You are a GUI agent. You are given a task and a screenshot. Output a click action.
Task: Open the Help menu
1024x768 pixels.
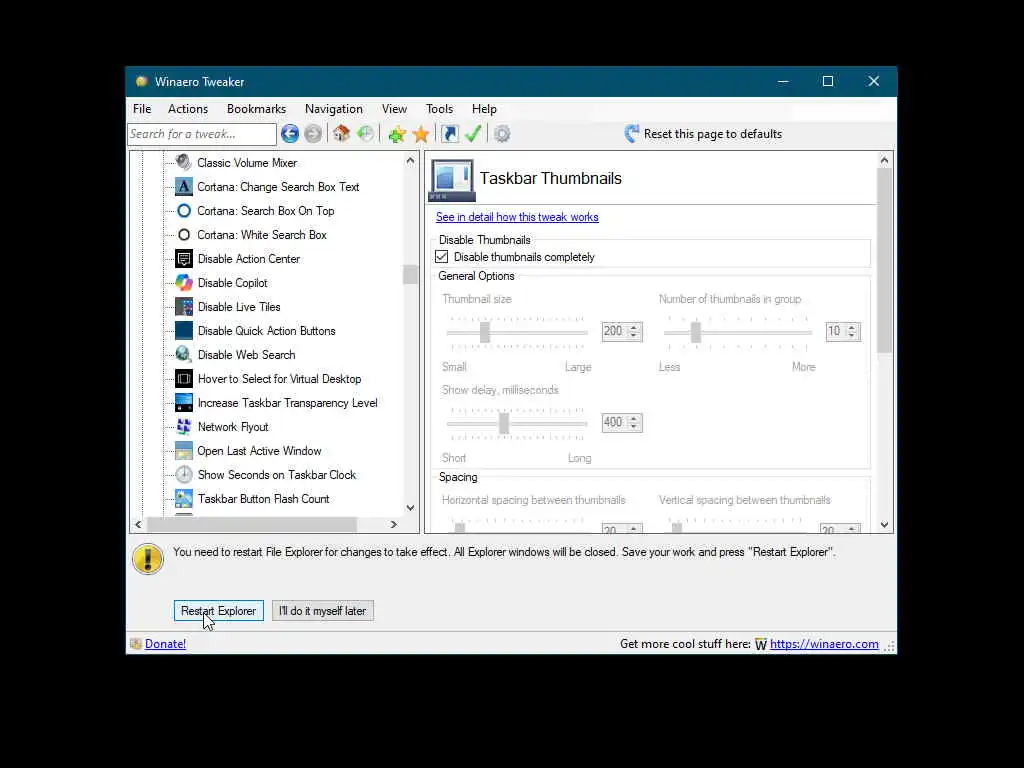[485, 109]
